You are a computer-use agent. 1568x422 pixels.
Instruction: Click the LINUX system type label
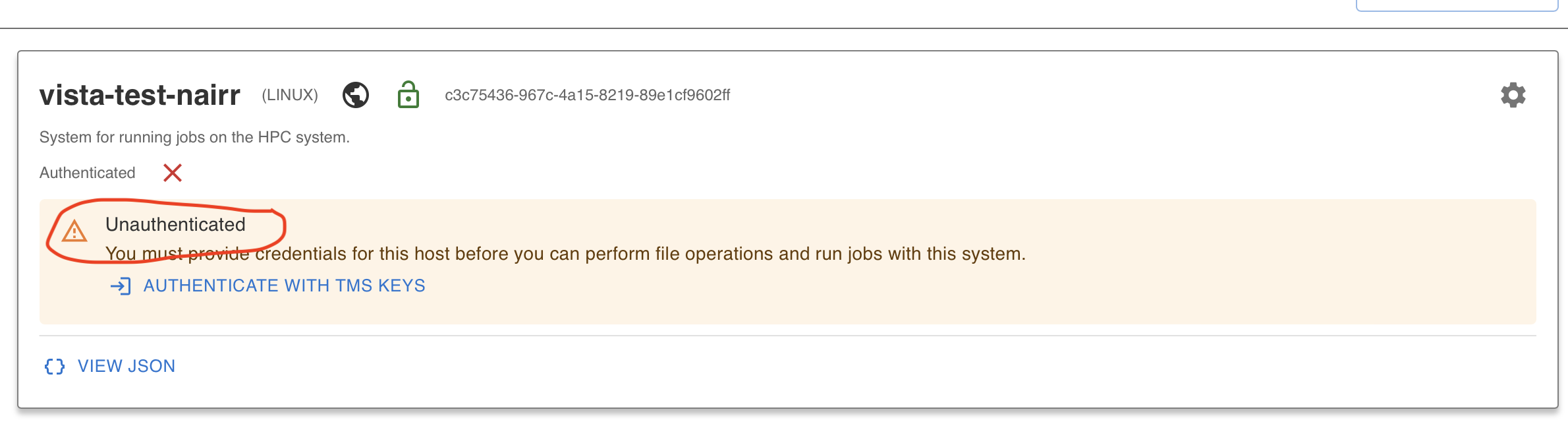click(x=289, y=95)
